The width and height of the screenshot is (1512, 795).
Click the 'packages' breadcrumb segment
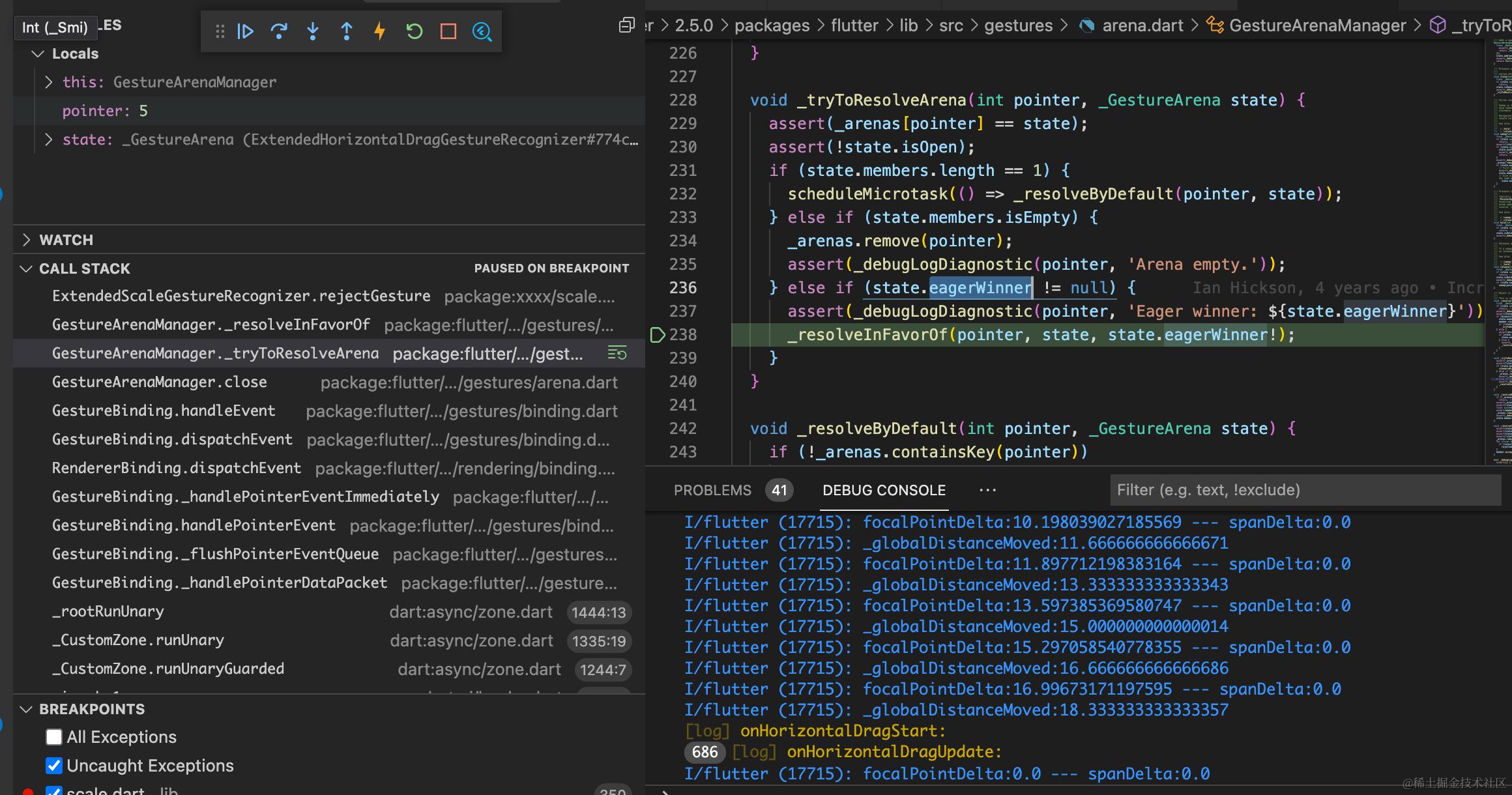pyautogui.click(x=772, y=25)
